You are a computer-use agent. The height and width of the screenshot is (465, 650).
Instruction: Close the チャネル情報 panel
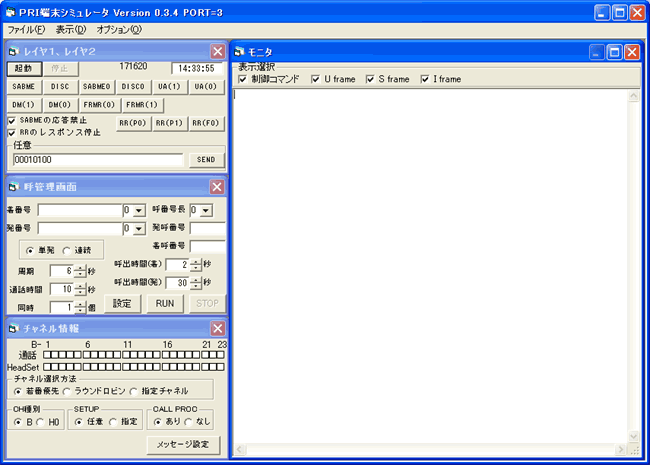pyautogui.click(x=217, y=328)
